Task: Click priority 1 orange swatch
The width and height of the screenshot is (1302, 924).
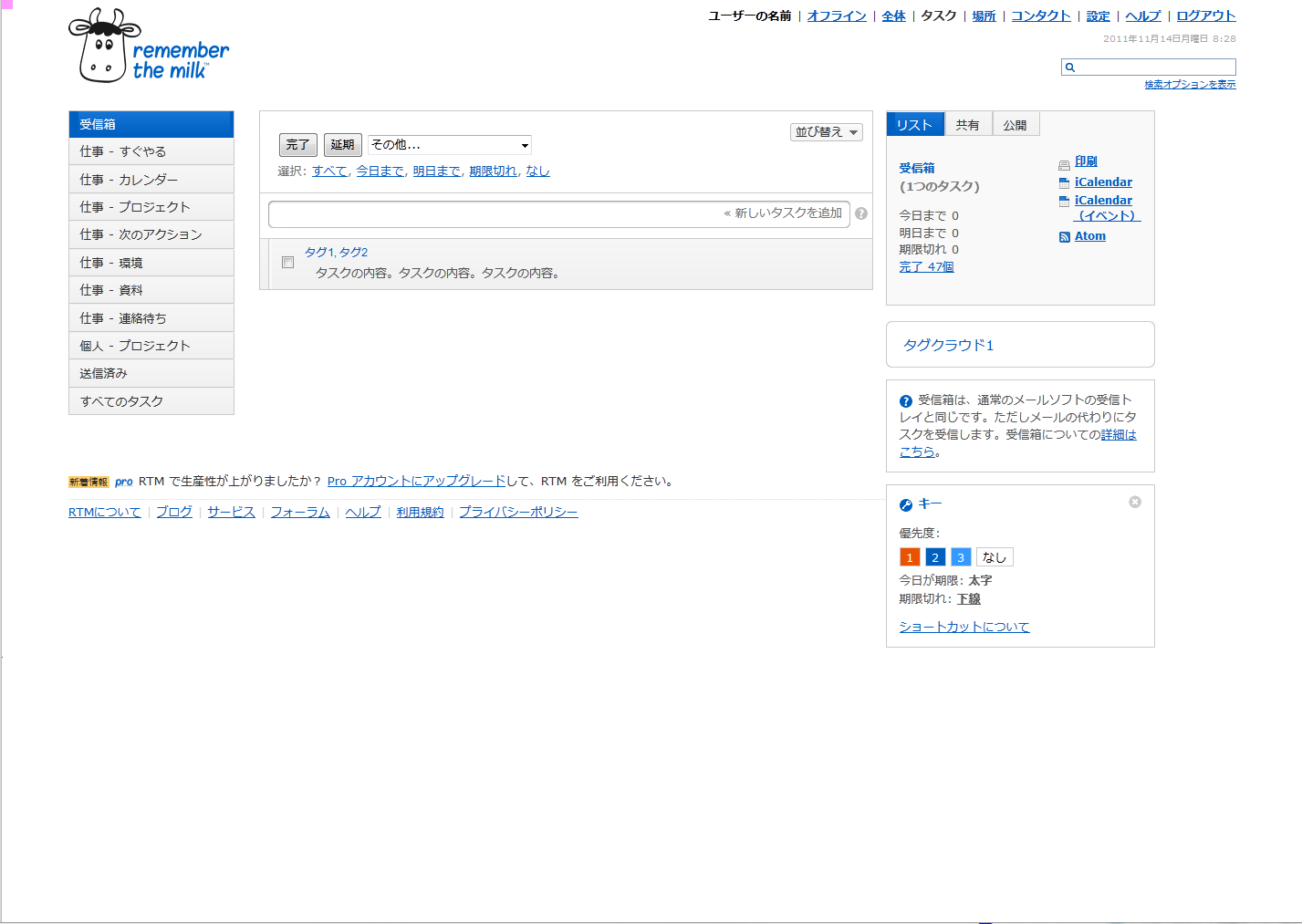Action: (910, 557)
